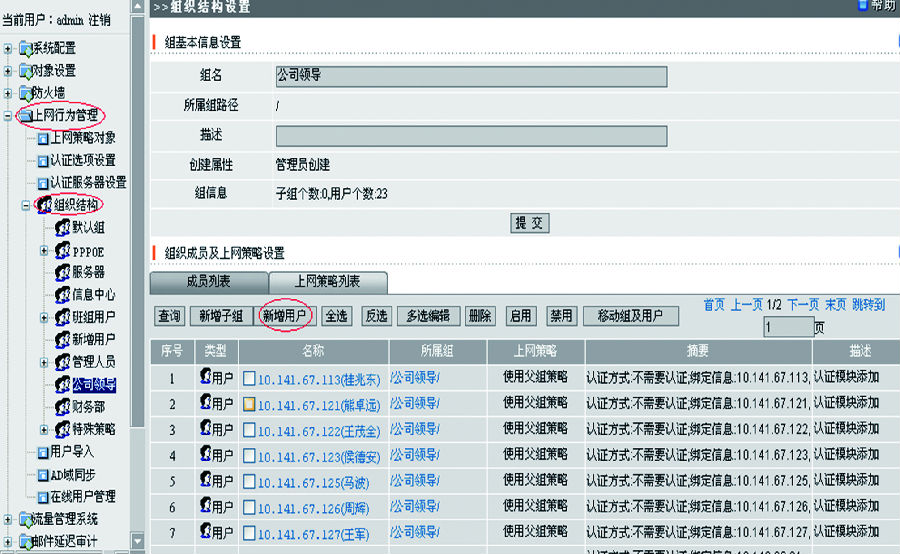
Task: Collapse the 上网行为管理 tree node
Action: (8, 116)
